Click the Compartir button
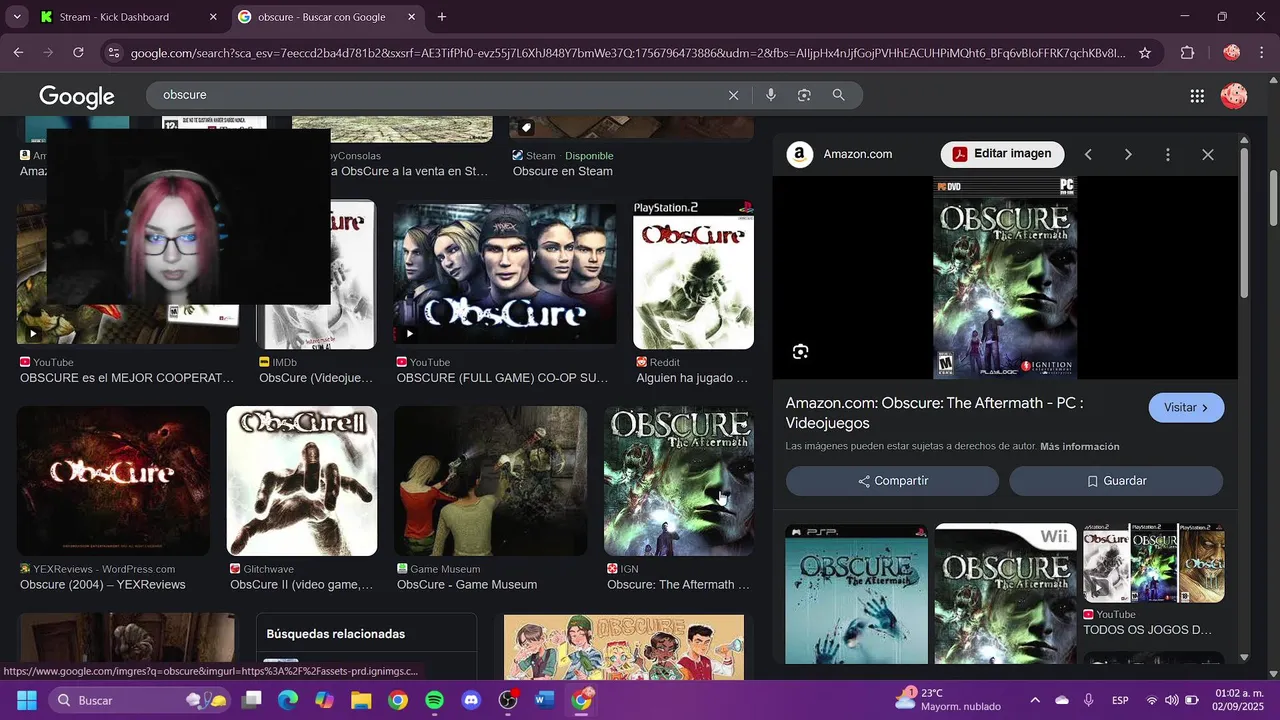The height and width of the screenshot is (720, 1280). 892,481
